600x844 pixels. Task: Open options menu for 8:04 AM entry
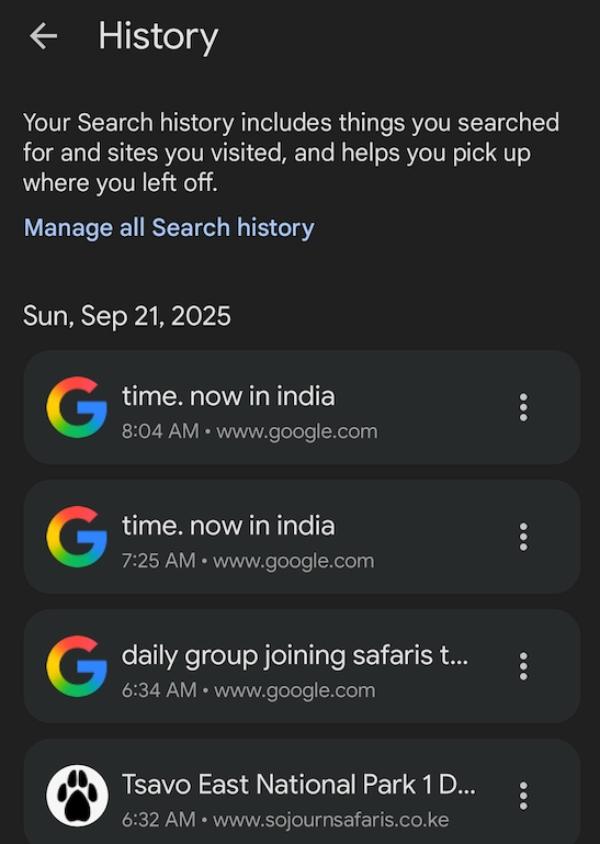523,408
